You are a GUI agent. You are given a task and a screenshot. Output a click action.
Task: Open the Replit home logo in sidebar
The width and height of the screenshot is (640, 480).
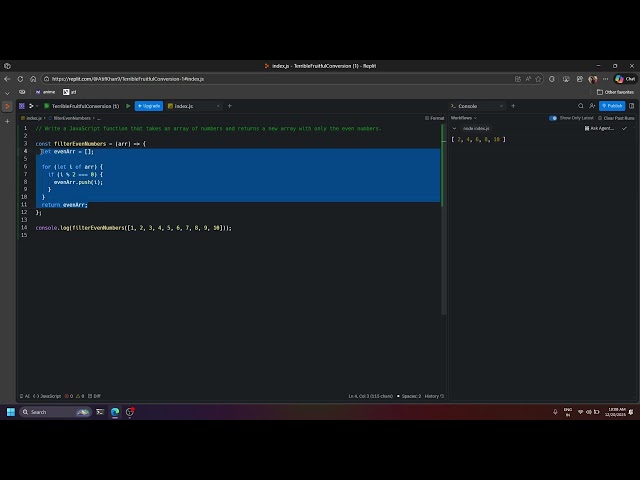pyautogui.click(x=7, y=106)
